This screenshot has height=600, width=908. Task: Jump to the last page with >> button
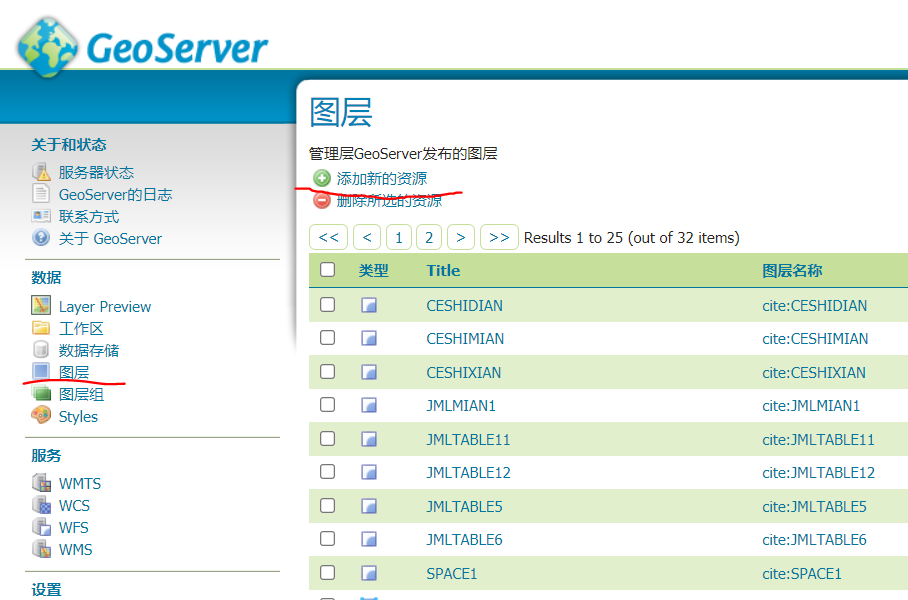(499, 237)
